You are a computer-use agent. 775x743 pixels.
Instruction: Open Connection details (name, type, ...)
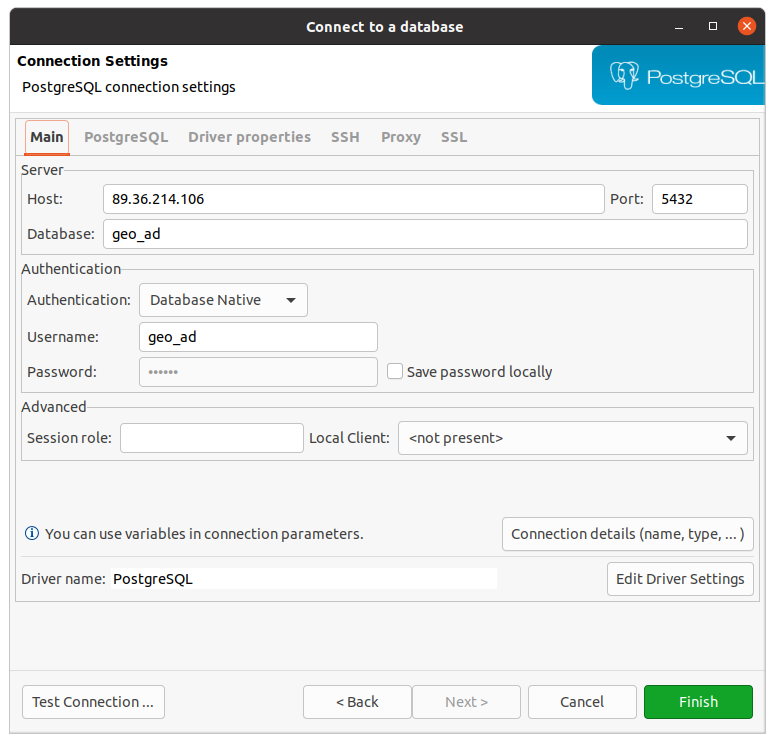tap(627, 534)
